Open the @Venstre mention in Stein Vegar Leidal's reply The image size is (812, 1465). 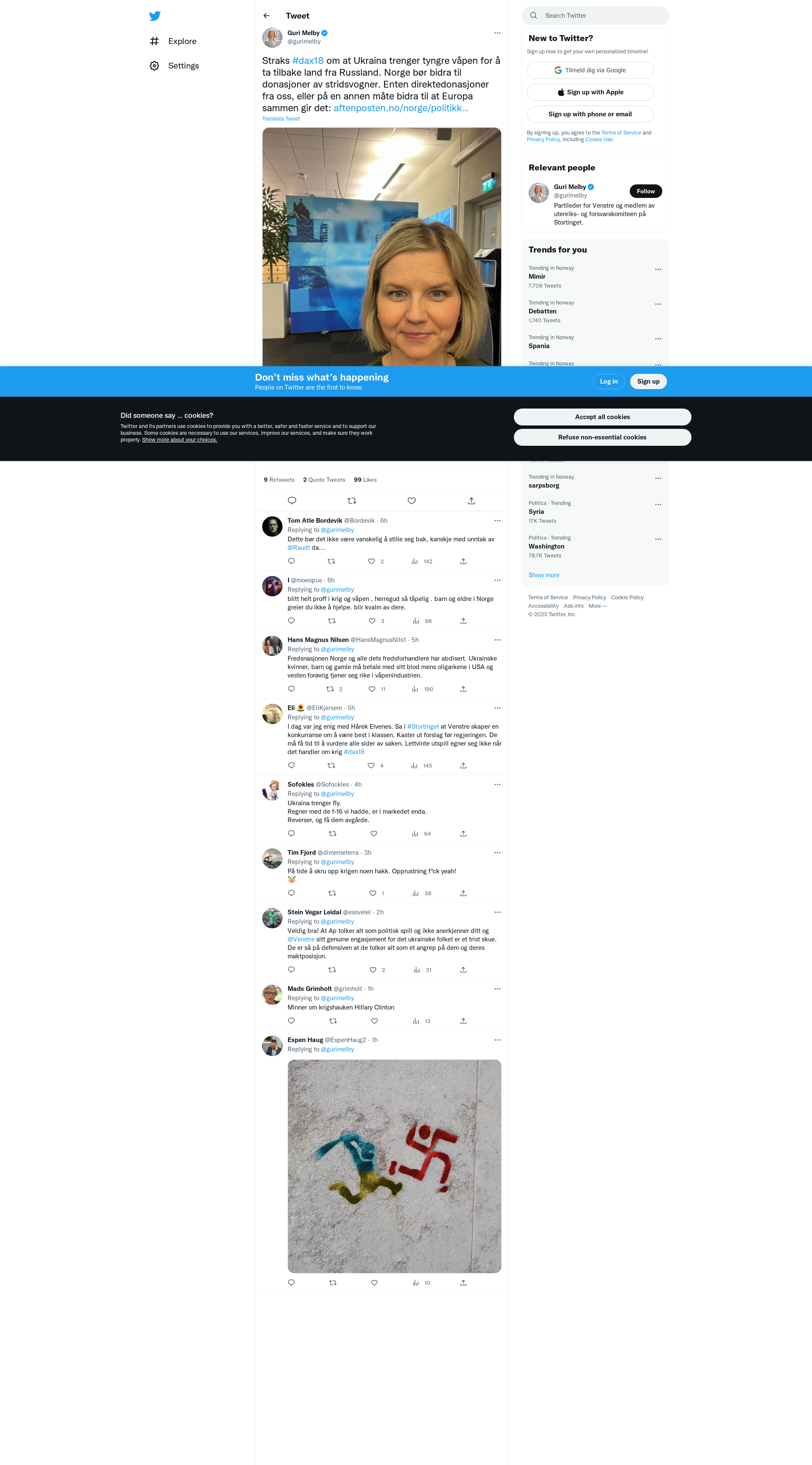pos(301,939)
